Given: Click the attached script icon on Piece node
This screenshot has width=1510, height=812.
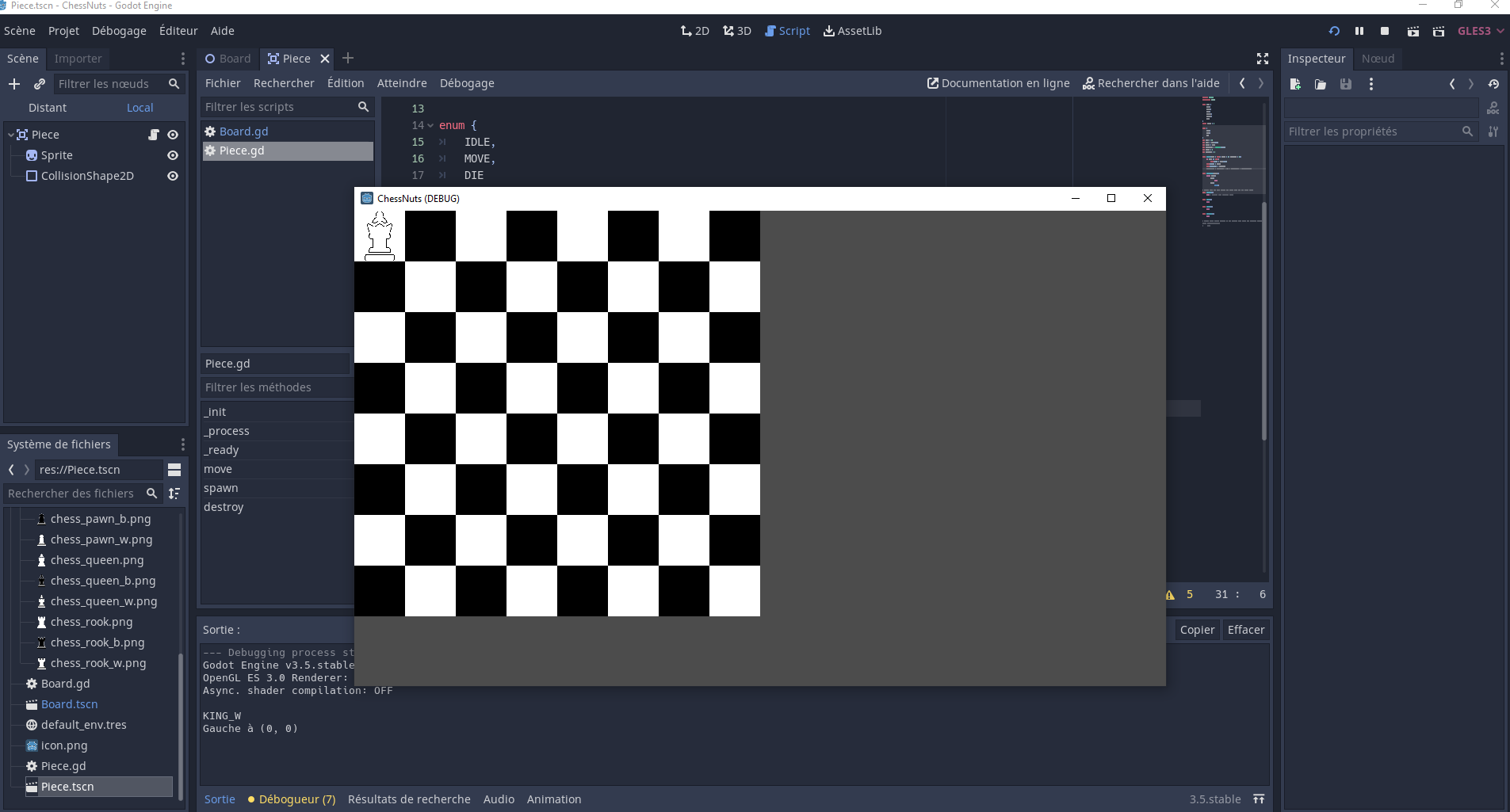Looking at the screenshot, I should (154, 135).
